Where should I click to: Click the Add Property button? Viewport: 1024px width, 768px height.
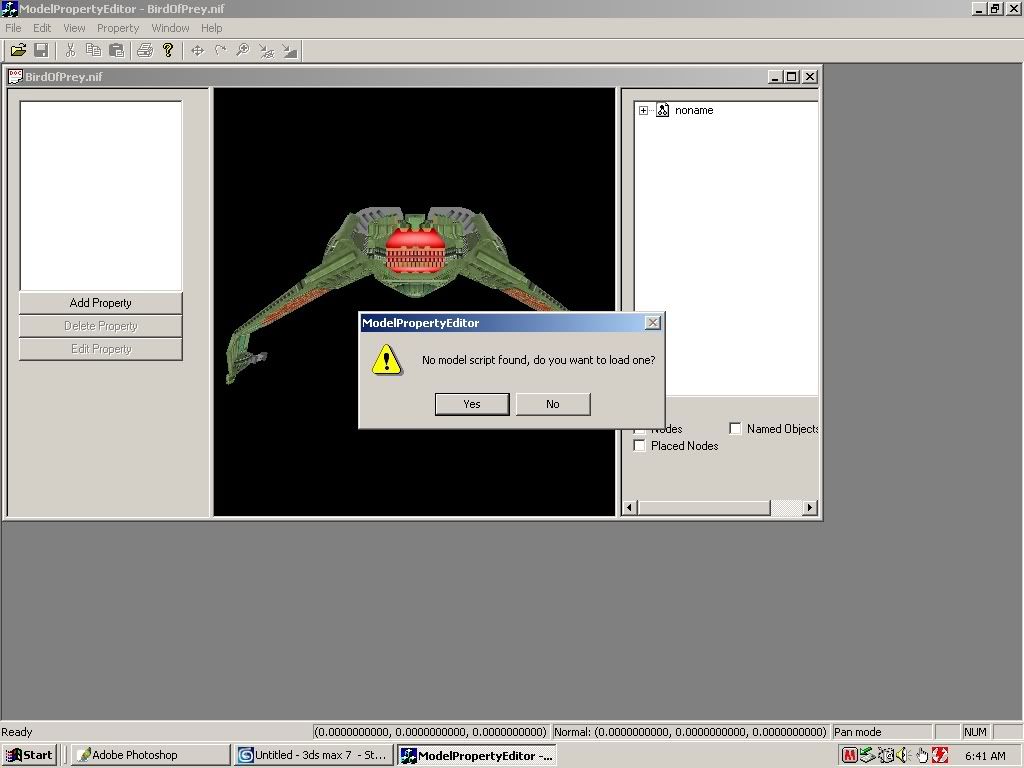101,303
